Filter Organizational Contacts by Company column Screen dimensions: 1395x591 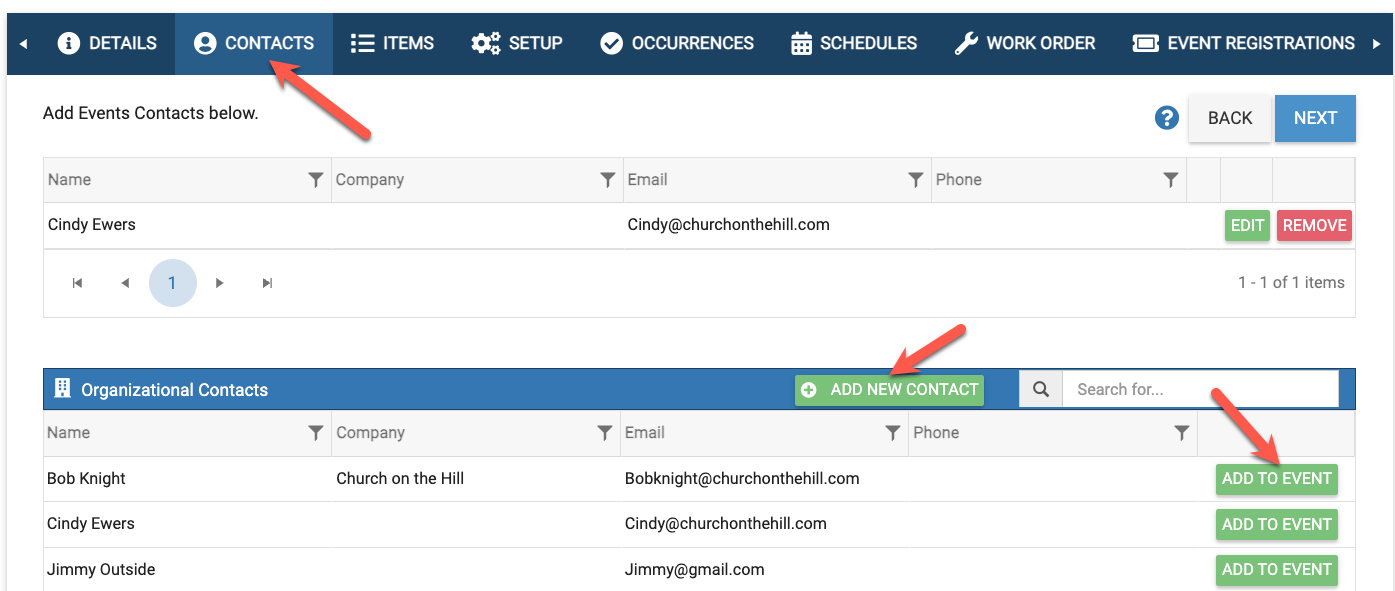[604, 433]
